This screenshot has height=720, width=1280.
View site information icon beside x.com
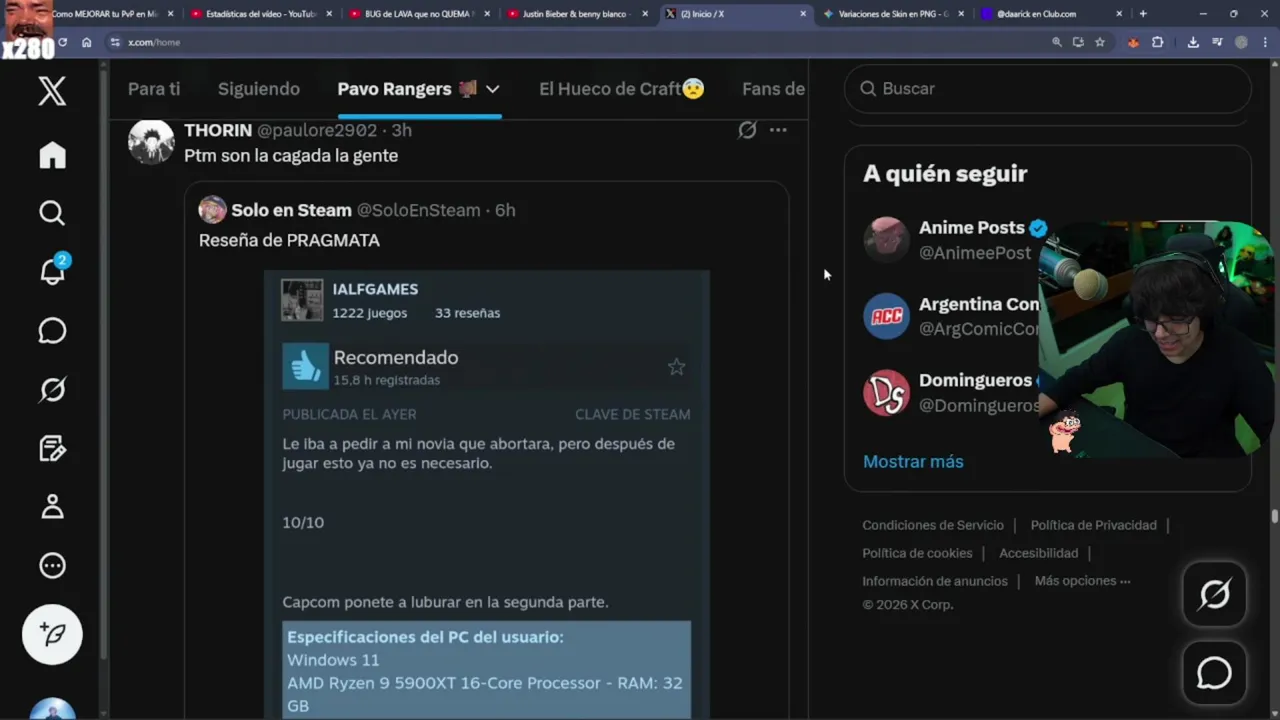115,42
